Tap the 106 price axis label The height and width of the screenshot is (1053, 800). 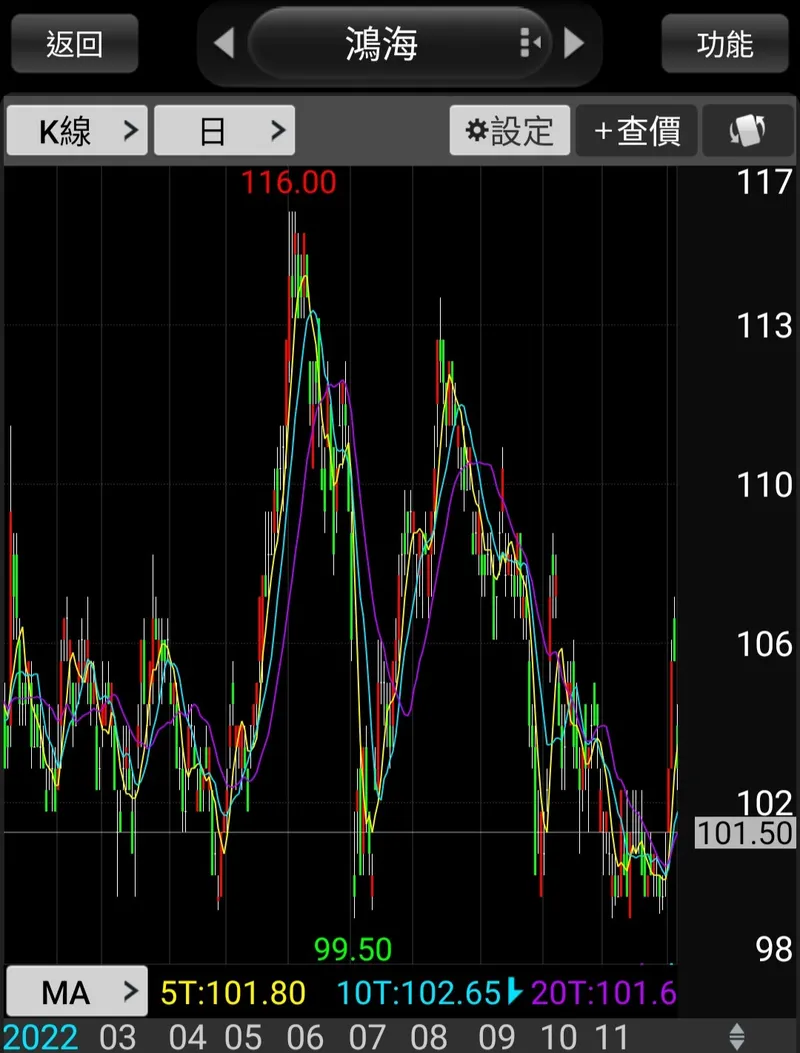click(x=764, y=645)
